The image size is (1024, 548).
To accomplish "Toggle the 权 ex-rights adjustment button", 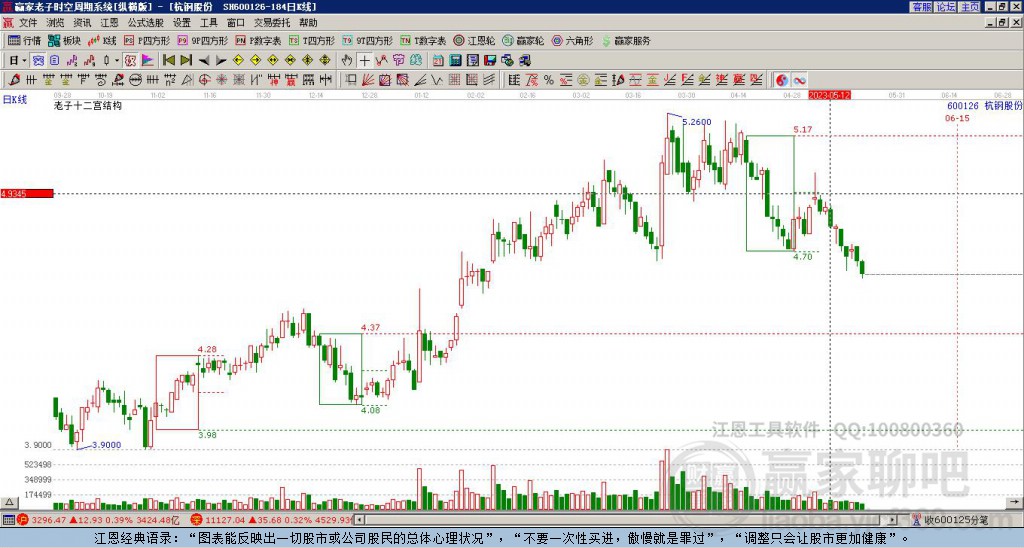I will tap(130, 60).
